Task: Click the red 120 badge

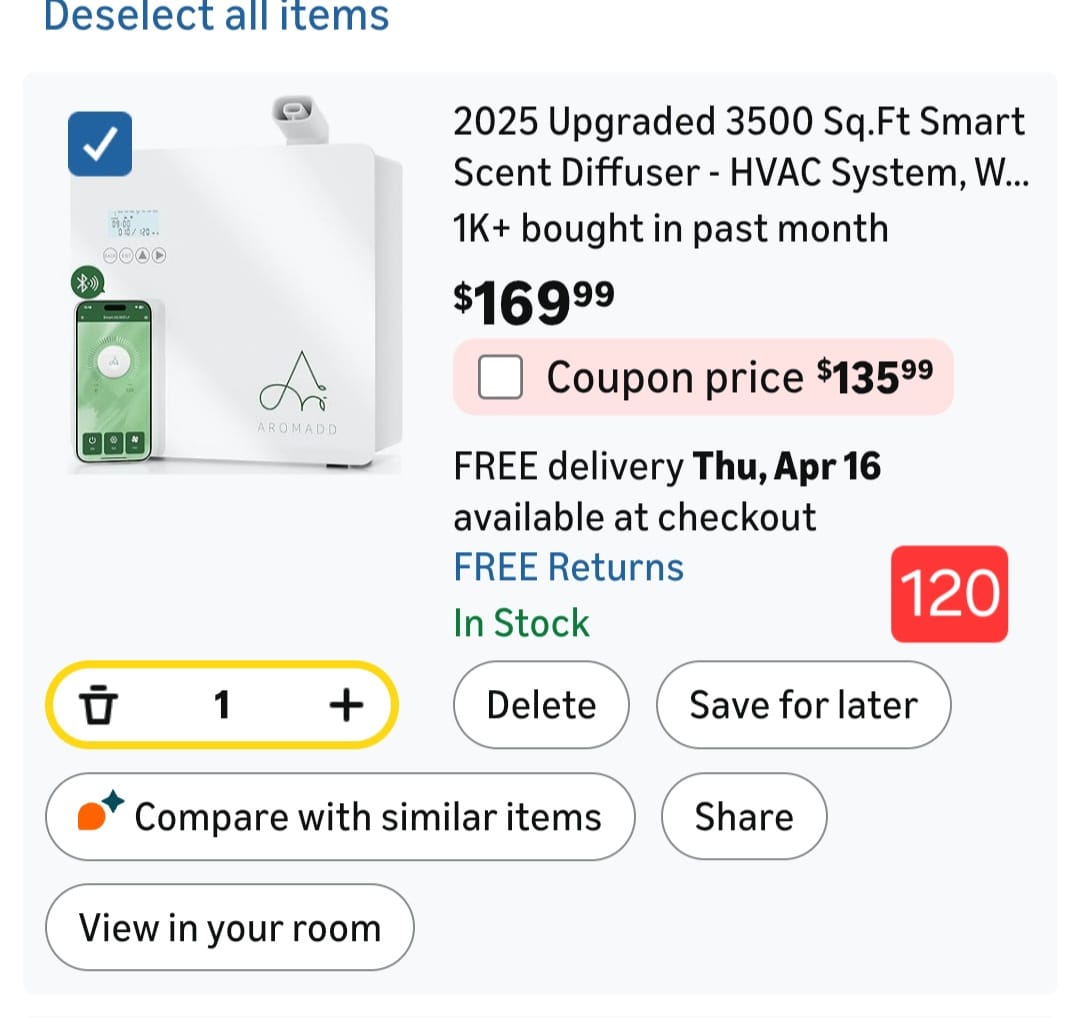Action: click(949, 594)
